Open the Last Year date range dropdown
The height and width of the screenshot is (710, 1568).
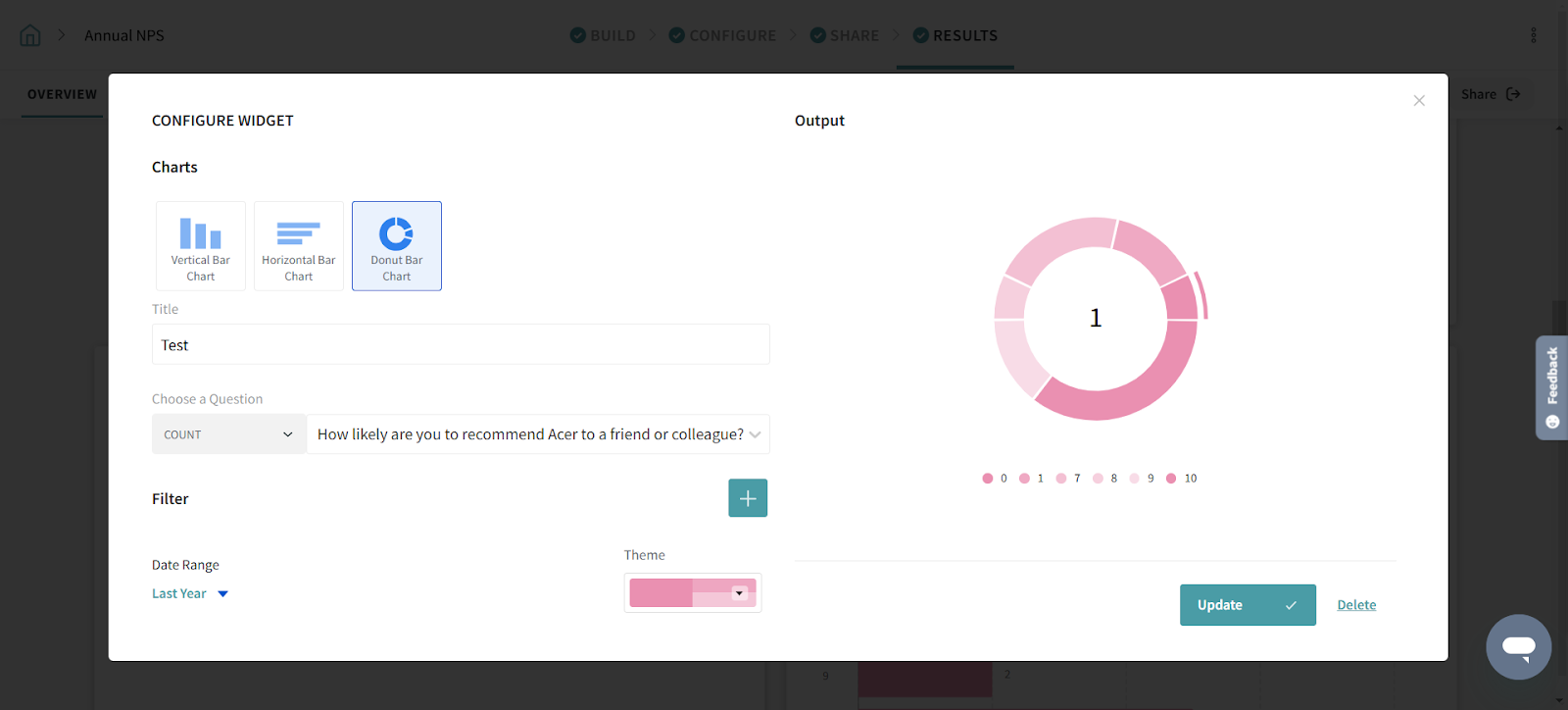coord(190,593)
